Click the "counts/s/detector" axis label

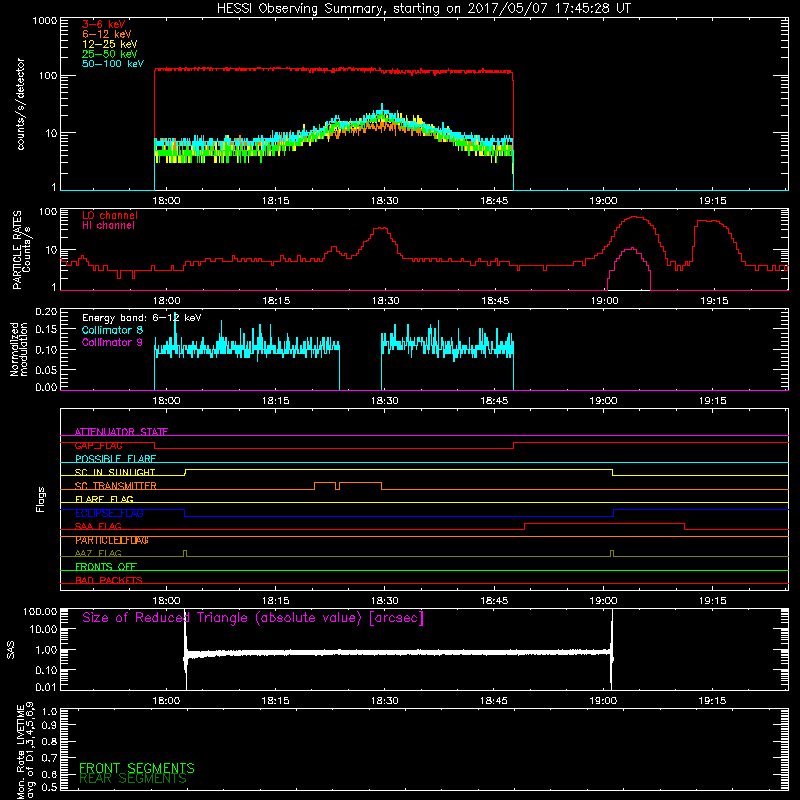click(x=20, y=104)
